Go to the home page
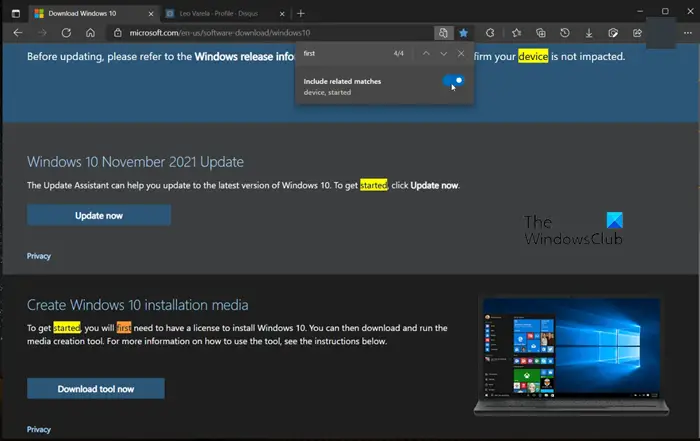Screen dimensions: 700x441 click(91, 33)
